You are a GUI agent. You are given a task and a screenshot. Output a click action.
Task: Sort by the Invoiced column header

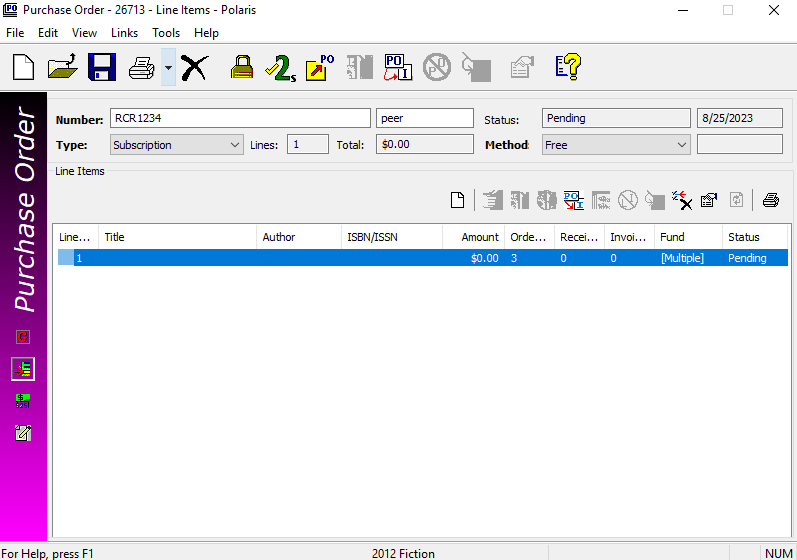click(629, 237)
